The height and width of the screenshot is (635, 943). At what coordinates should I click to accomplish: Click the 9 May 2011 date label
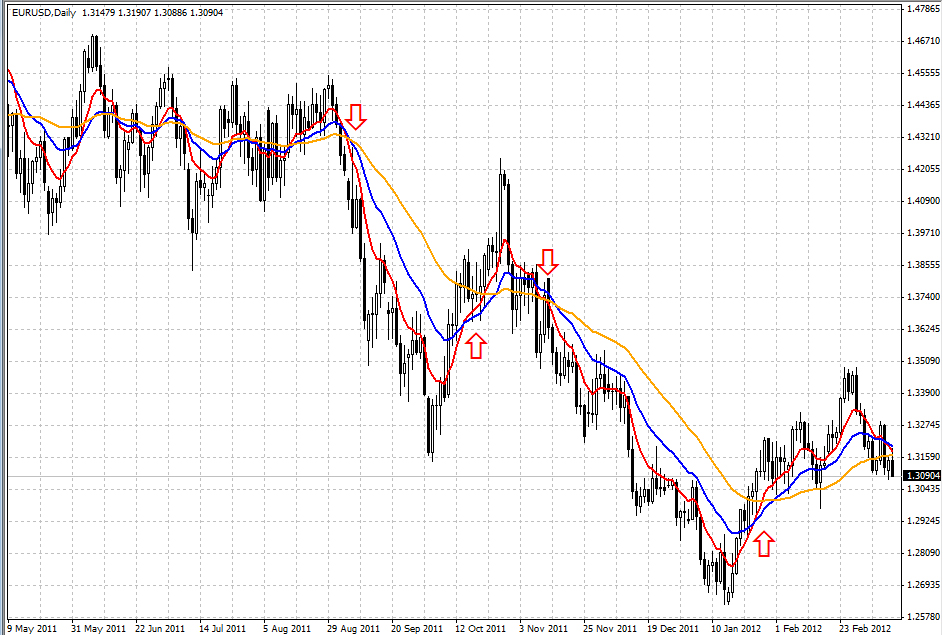point(31,628)
